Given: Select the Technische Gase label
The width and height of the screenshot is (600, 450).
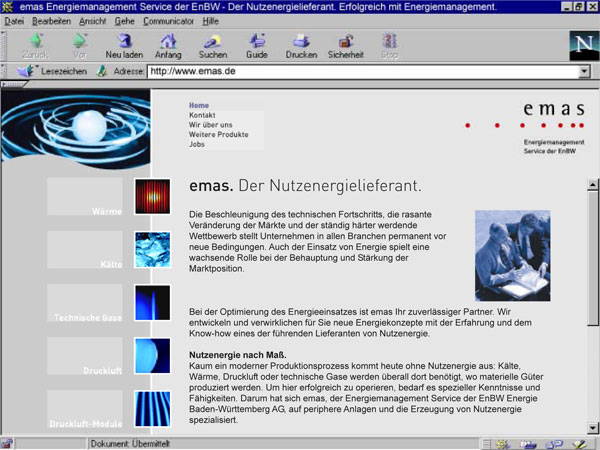Looking at the screenshot, I should pos(88,318).
